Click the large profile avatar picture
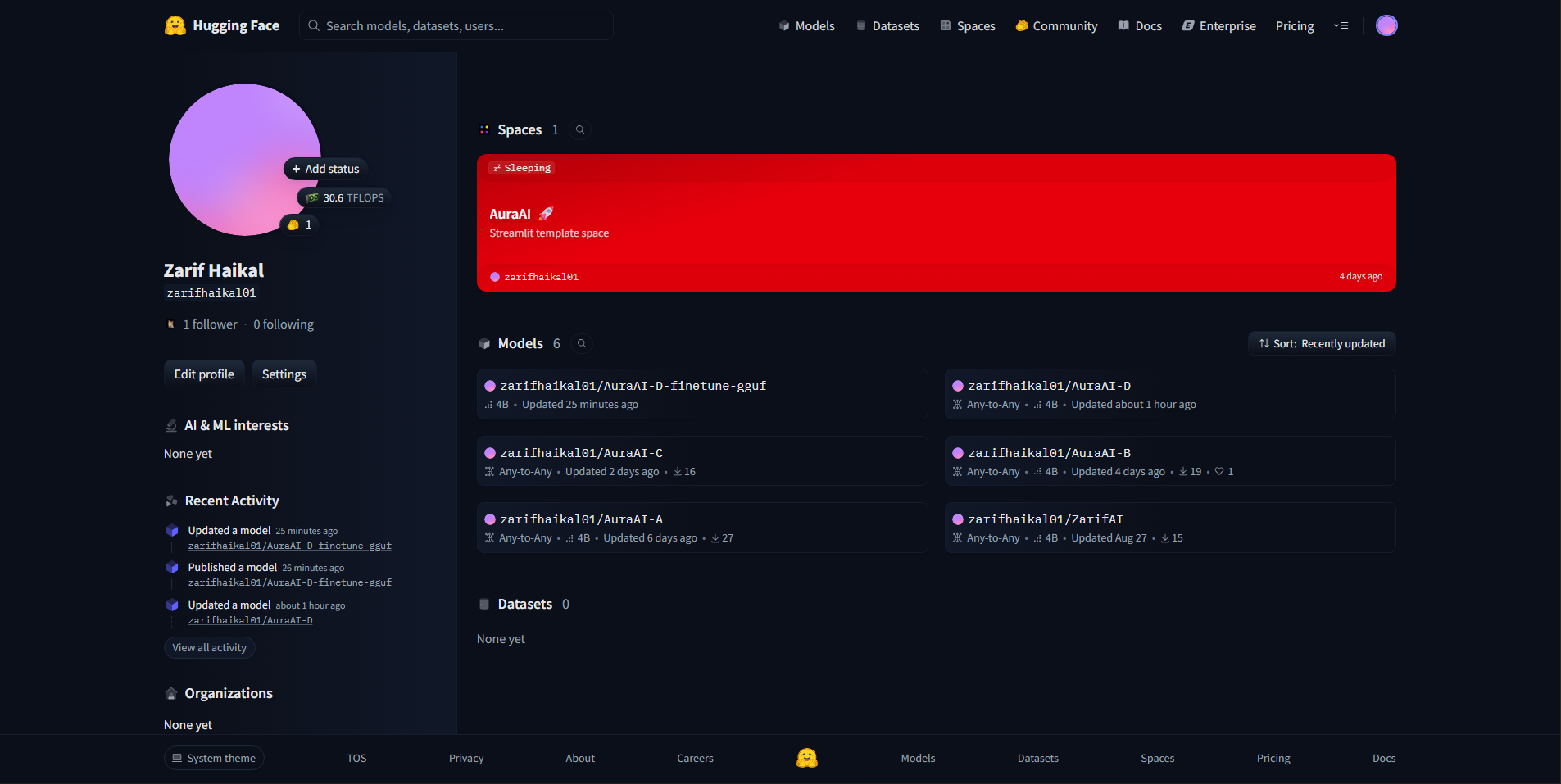The height and width of the screenshot is (784, 1561). click(244, 160)
